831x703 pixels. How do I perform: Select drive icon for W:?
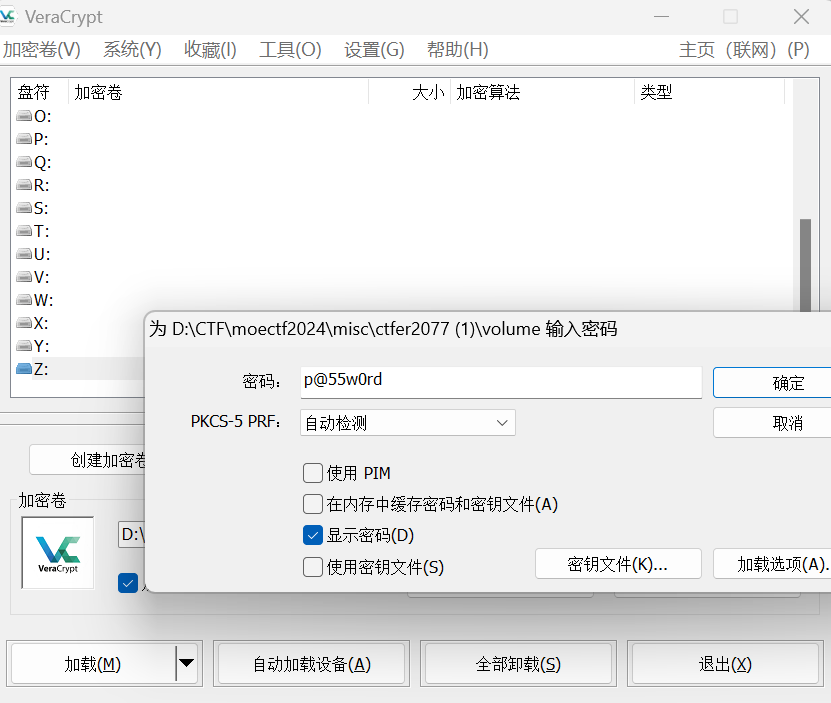click(24, 300)
